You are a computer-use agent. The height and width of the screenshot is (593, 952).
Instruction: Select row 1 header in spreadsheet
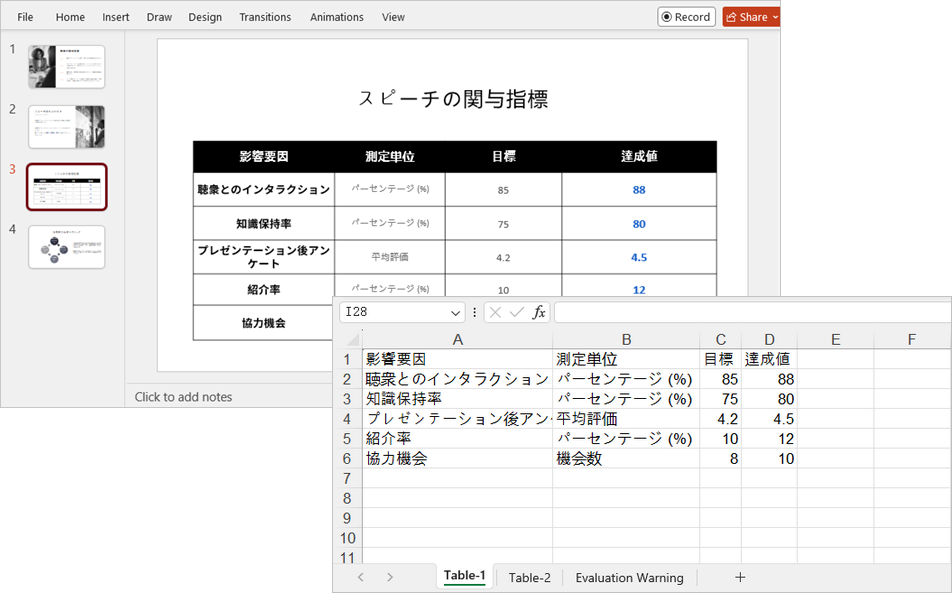tap(347, 359)
